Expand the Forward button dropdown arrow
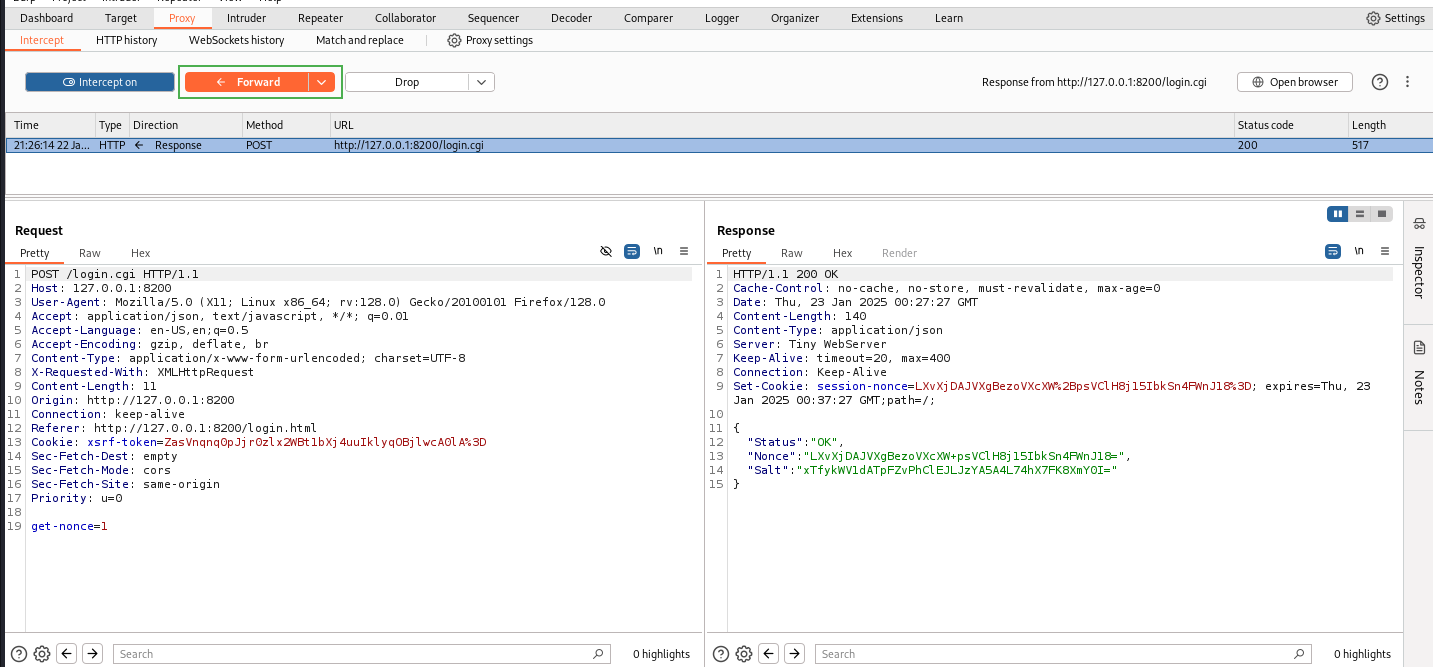The image size is (1433, 667). (x=321, y=82)
